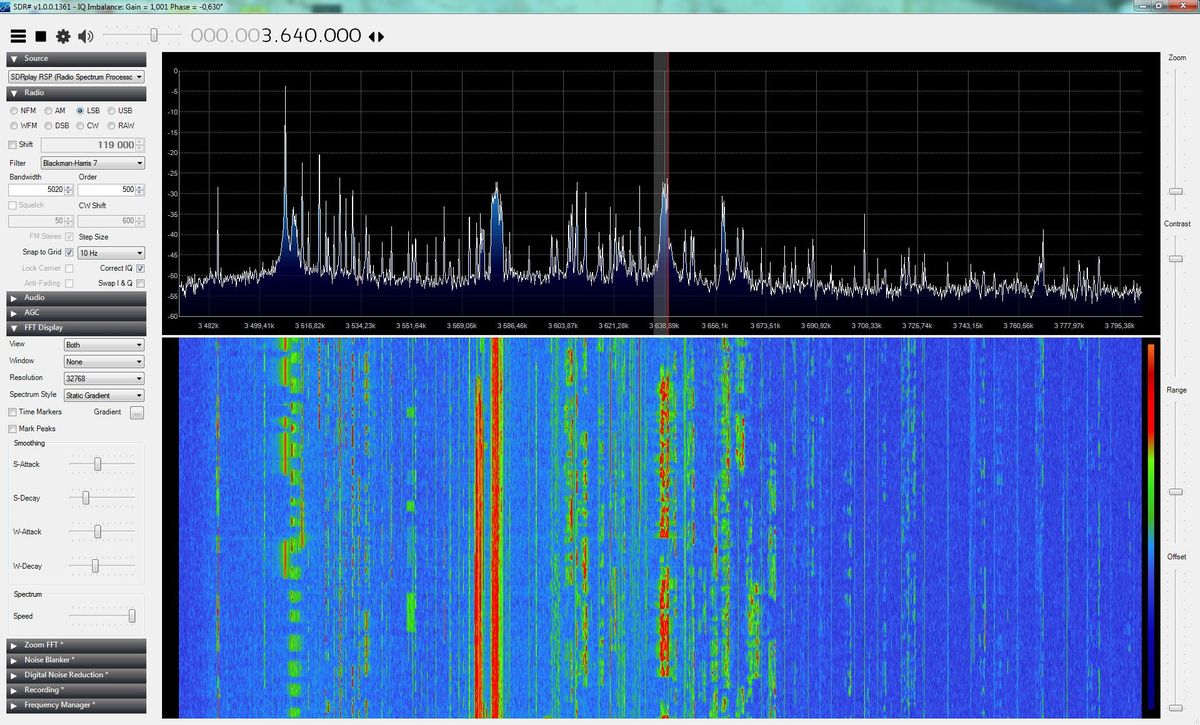Click the Bandwidth field showing 5020
Image resolution: width=1200 pixels, height=725 pixels.
pyautogui.click(x=40, y=190)
